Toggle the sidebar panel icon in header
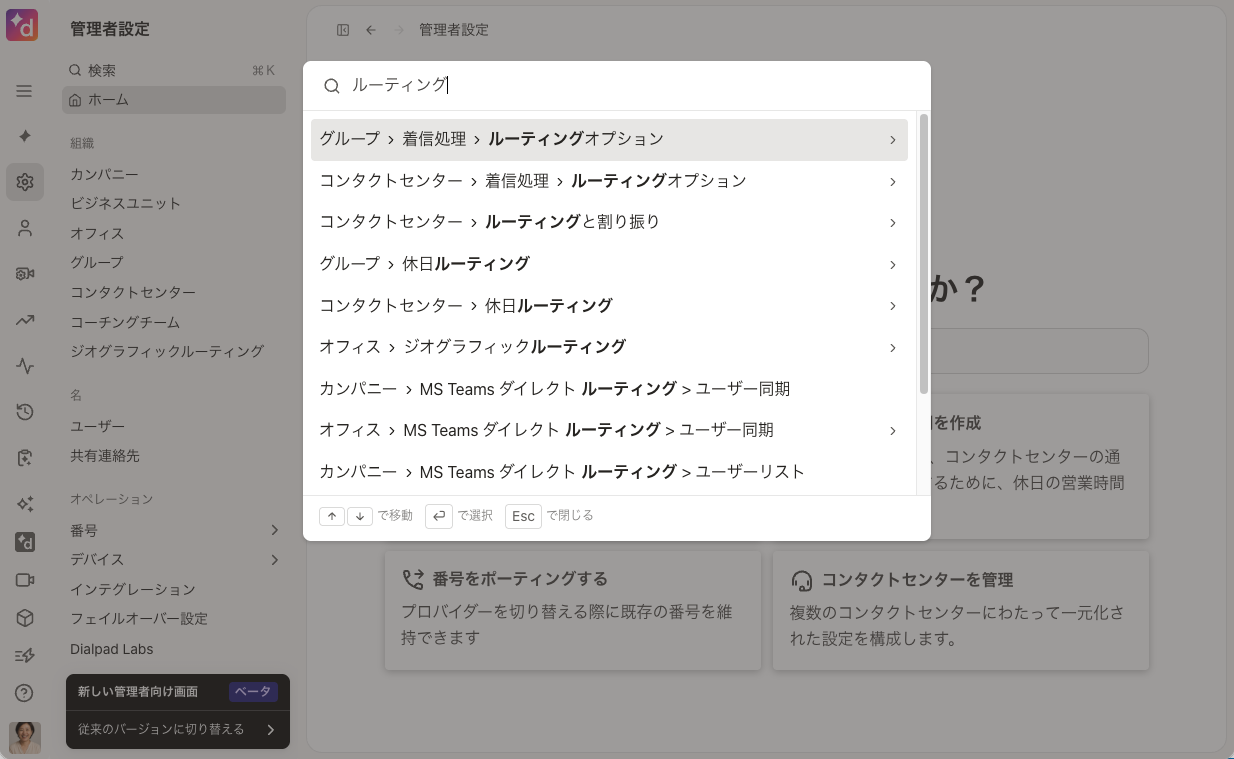This screenshot has height=759, width=1234. click(343, 30)
